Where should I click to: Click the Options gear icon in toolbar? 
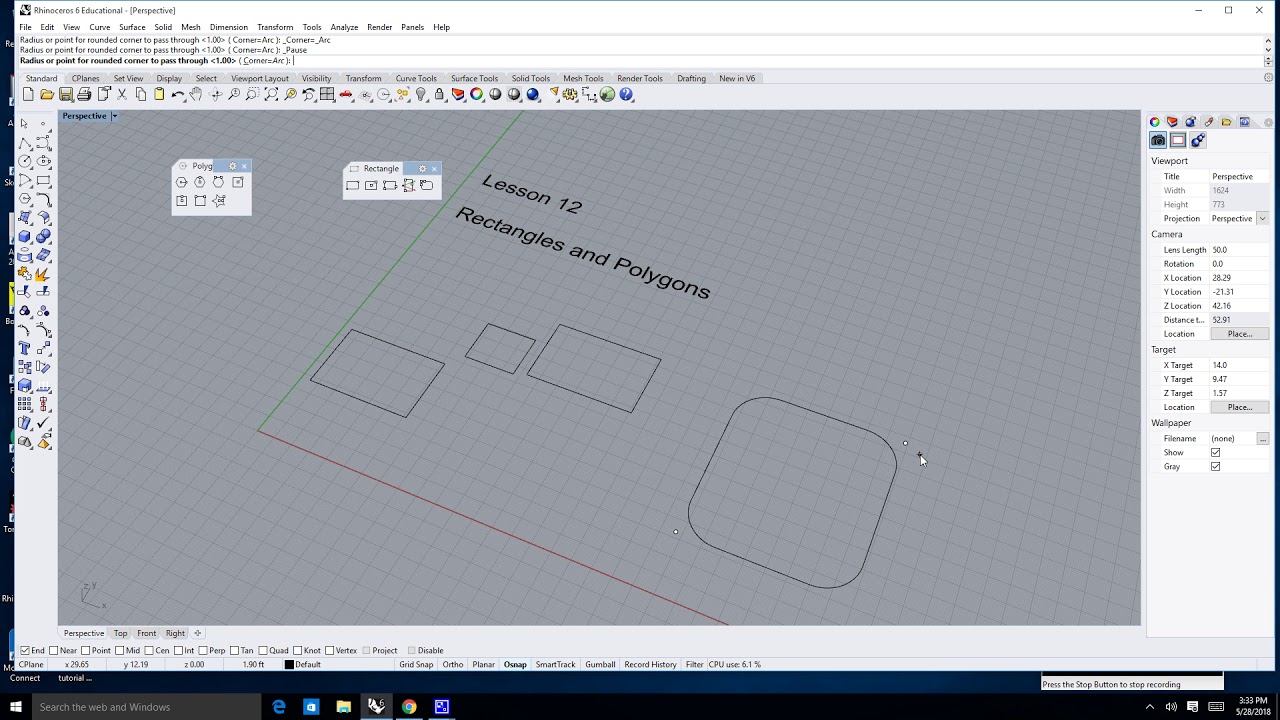pyautogui.click(x=570, y=94)
